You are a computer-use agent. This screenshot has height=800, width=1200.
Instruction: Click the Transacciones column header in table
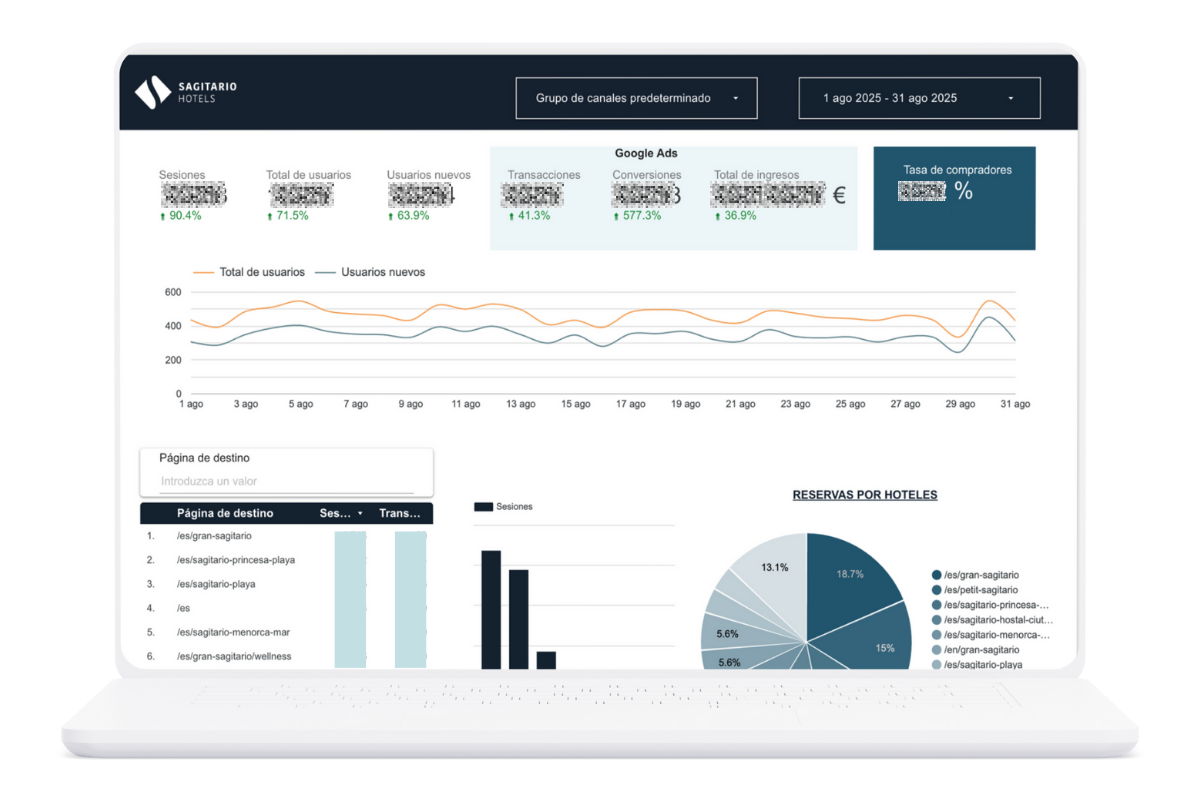pyautogui.click(x=399, y=513)
